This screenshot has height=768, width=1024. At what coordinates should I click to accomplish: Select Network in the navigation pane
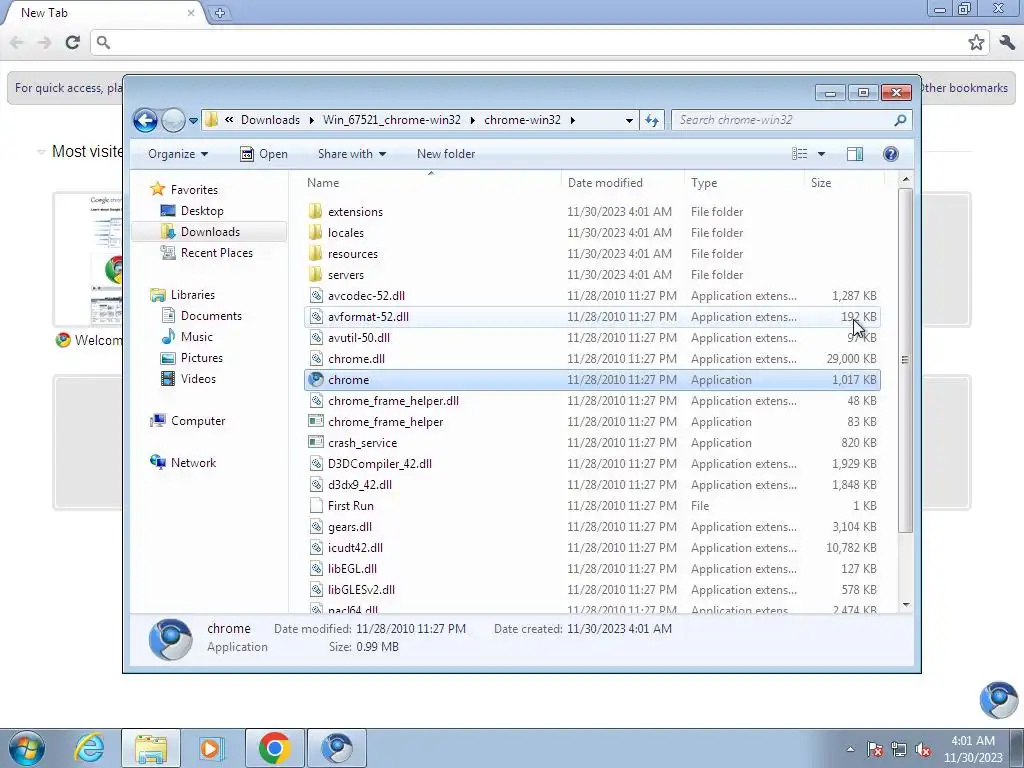point(193,463)
